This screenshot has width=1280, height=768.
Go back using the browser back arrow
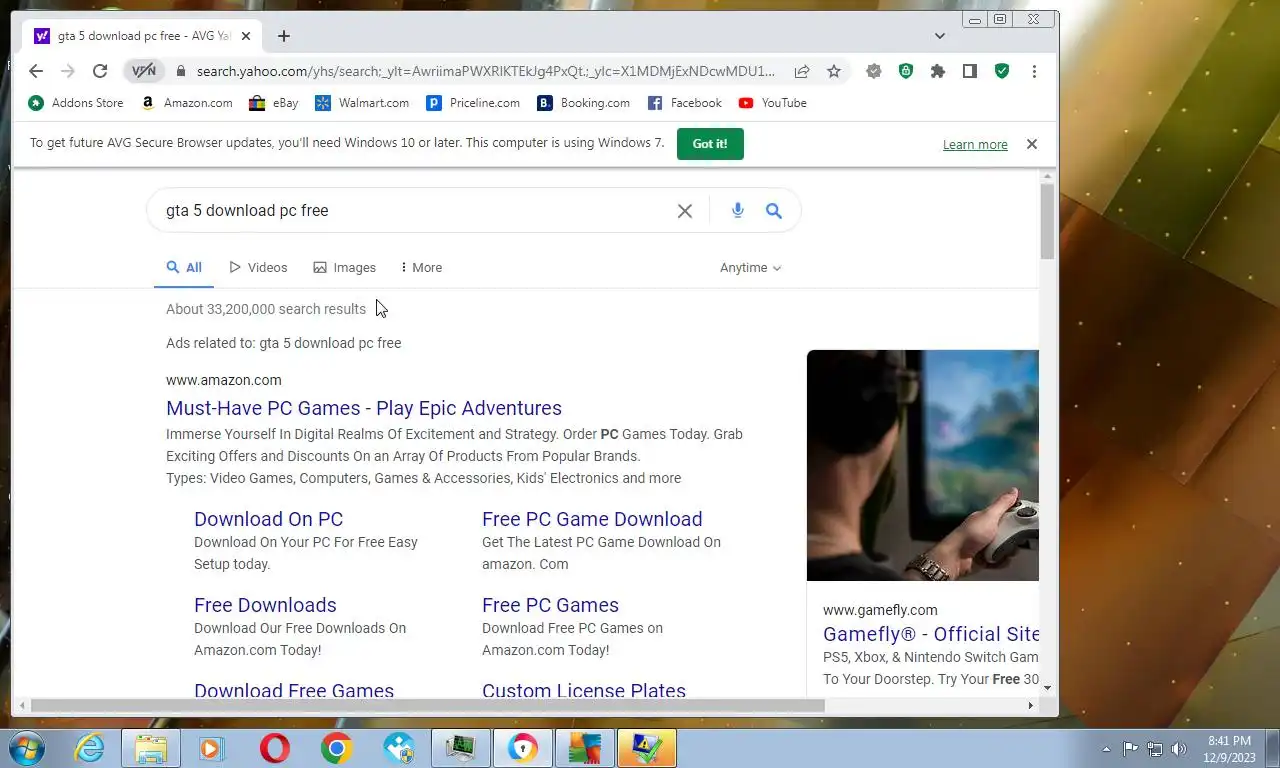(x=36, y=71)
